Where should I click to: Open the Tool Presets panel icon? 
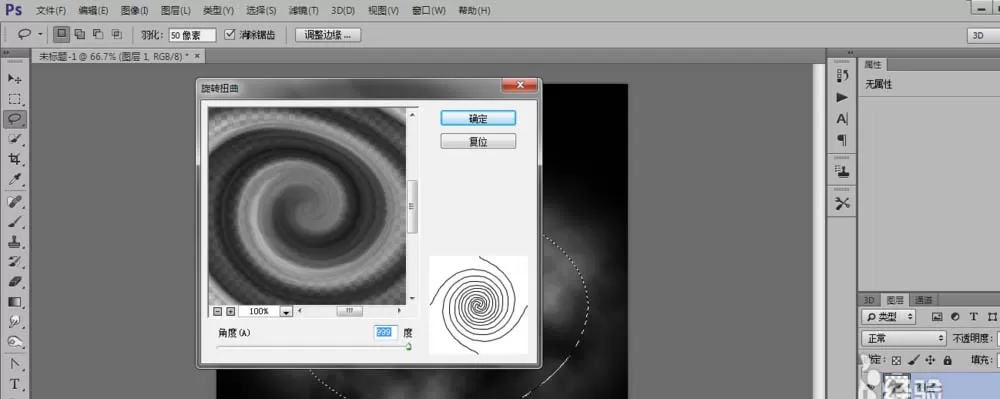click(x=842, y=203)
